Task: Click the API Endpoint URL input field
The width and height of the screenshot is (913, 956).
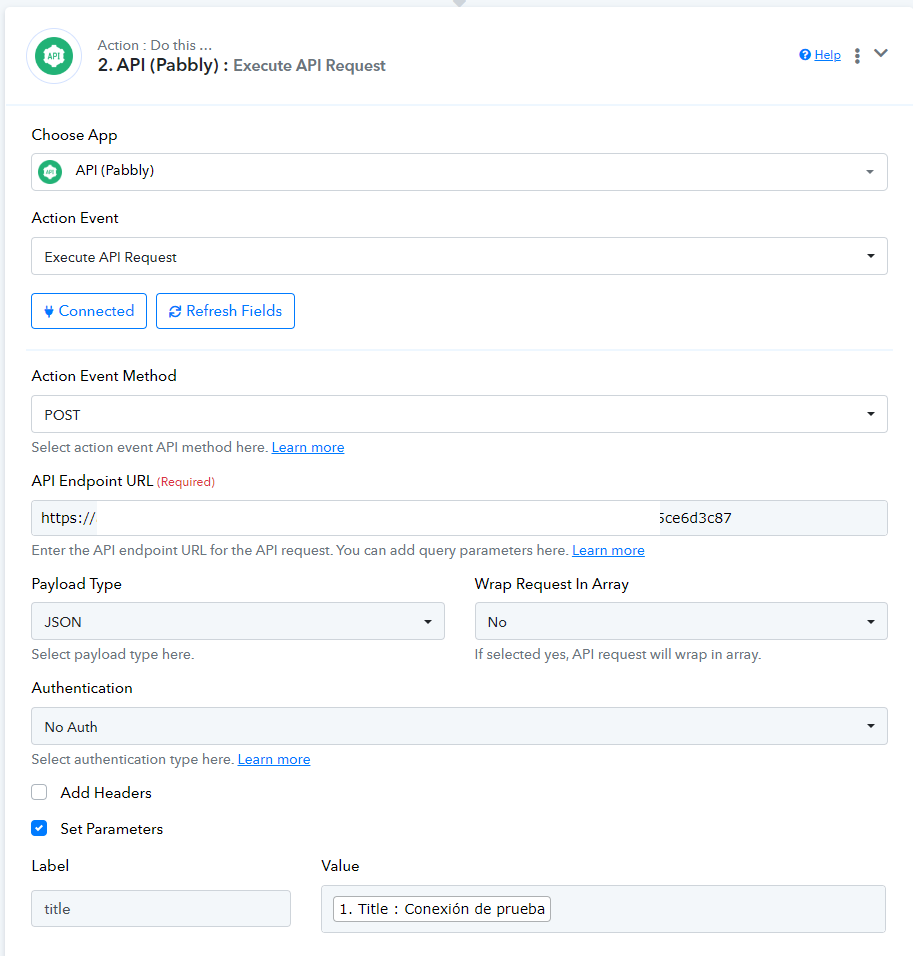Action: pos(459,518)
